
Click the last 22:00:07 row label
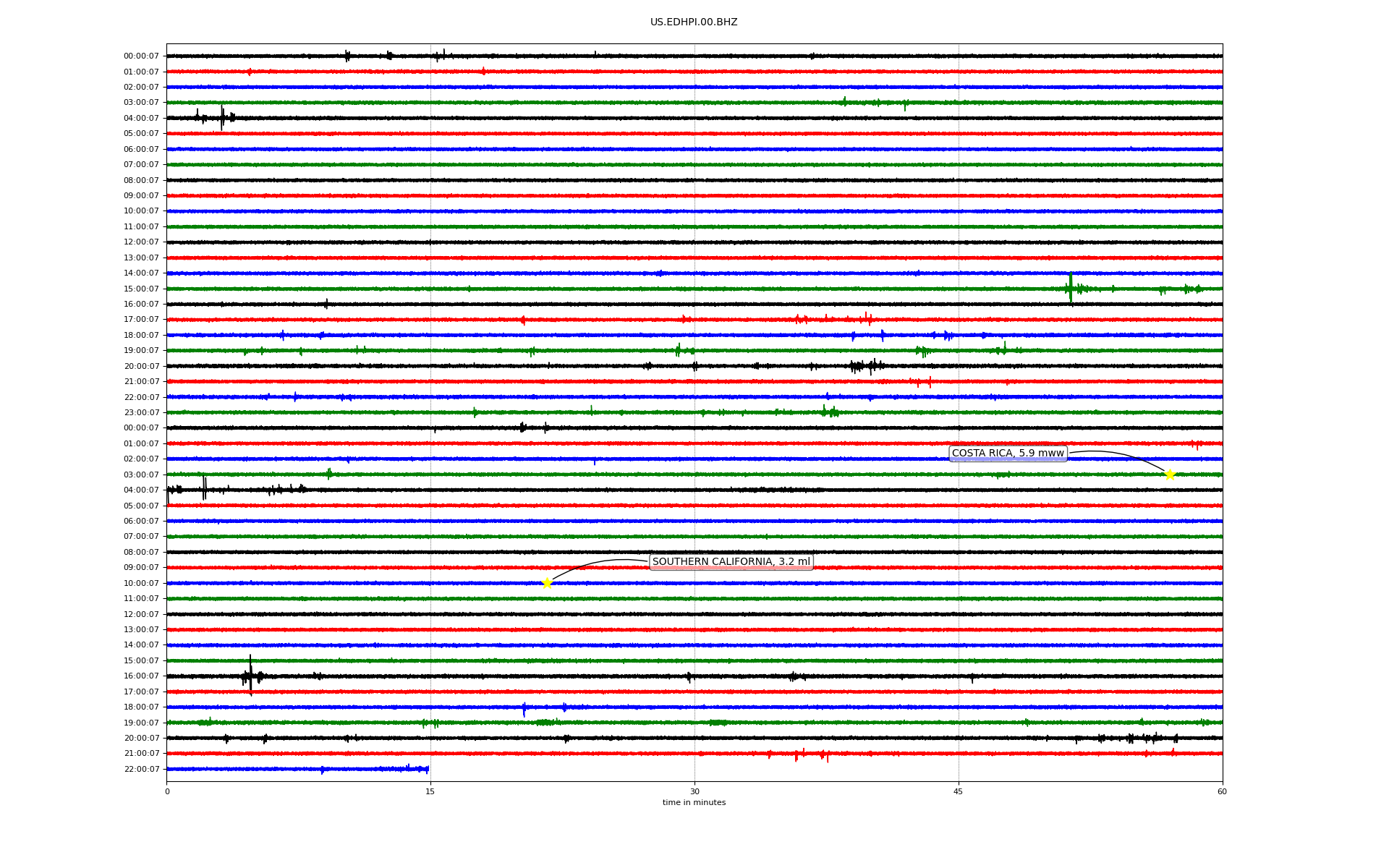click(141, 769)
